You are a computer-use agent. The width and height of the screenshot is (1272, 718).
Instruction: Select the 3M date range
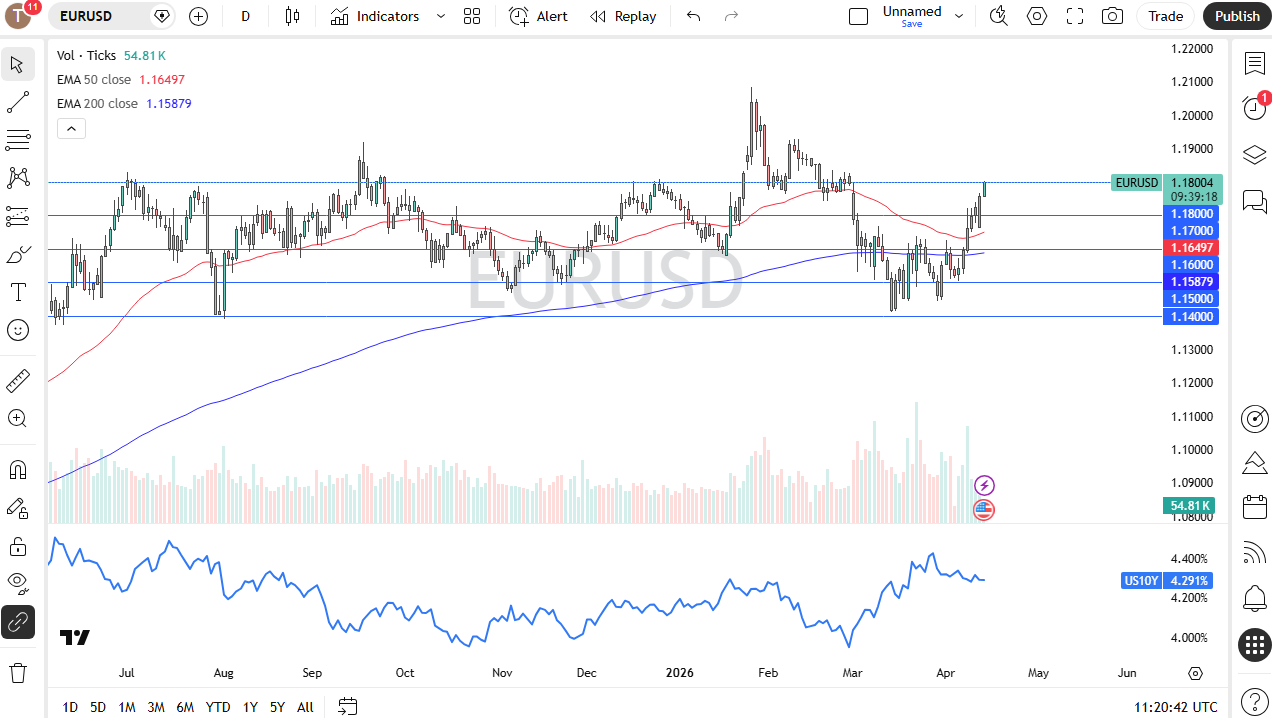[x=156, y=707]
